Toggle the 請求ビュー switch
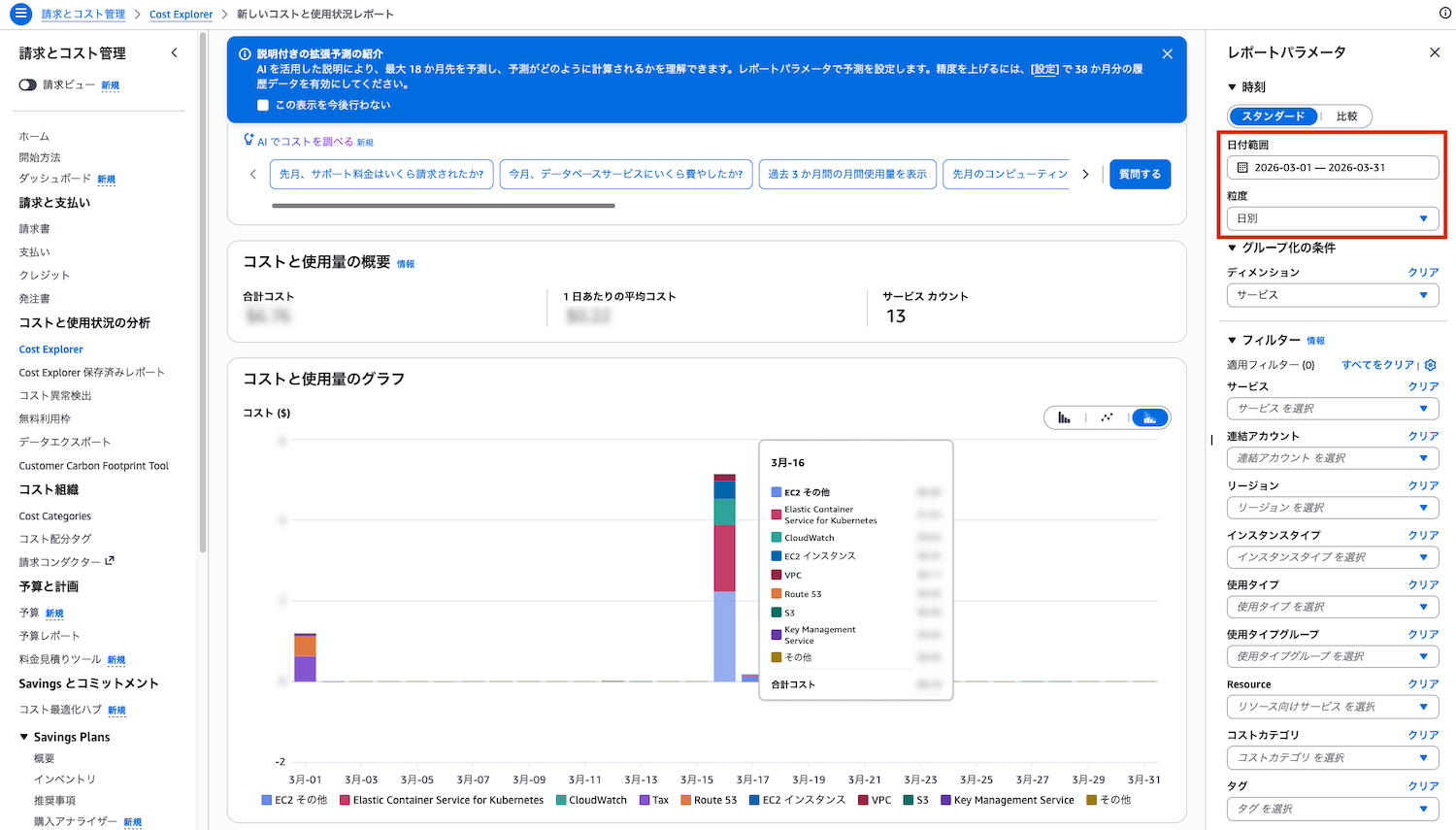Image resolution: width=1456 pixels, height=830 pixels. click(x=28, y=84)
